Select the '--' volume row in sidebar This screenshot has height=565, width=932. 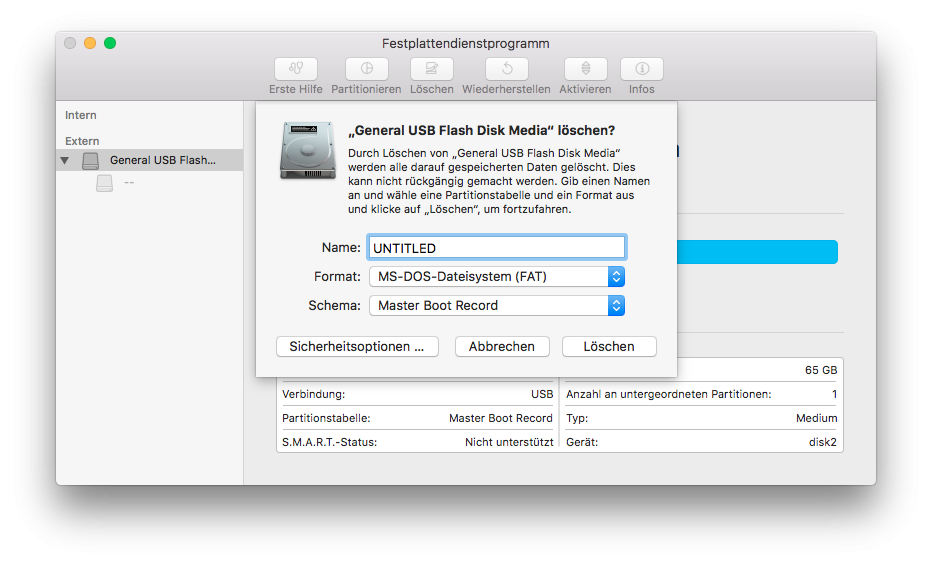[x=150, y=183]
